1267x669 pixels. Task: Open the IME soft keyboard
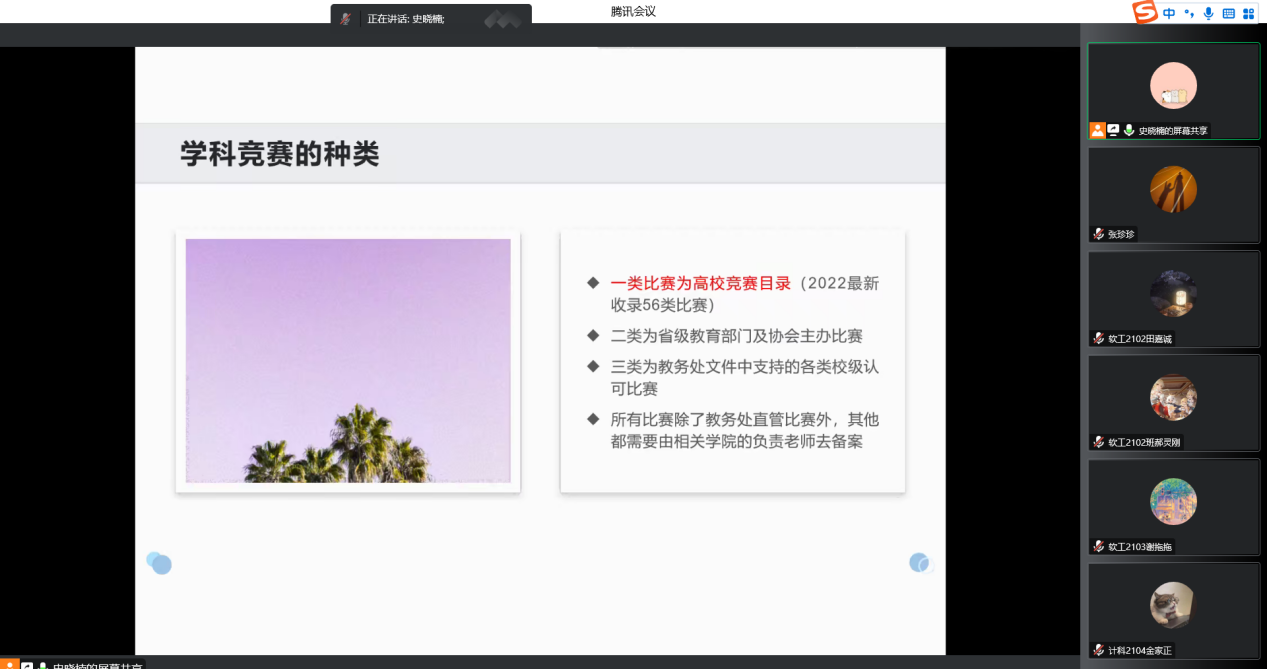(x=1229, y=13)
